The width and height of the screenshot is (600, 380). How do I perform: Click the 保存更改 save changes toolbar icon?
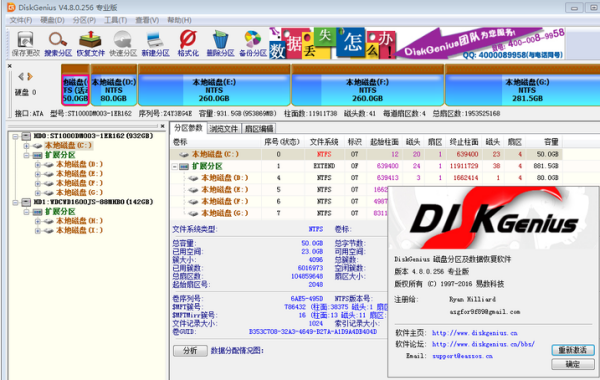tap(25, 44)
